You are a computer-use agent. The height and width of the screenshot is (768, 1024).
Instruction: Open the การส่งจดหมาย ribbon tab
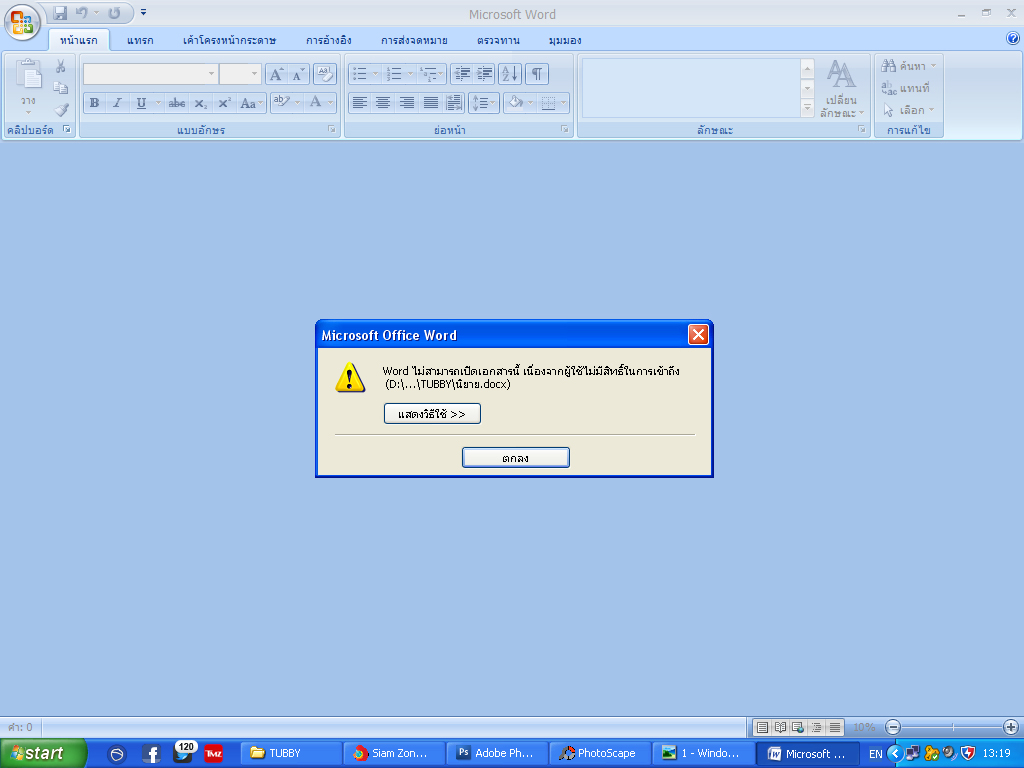(414, 40)
